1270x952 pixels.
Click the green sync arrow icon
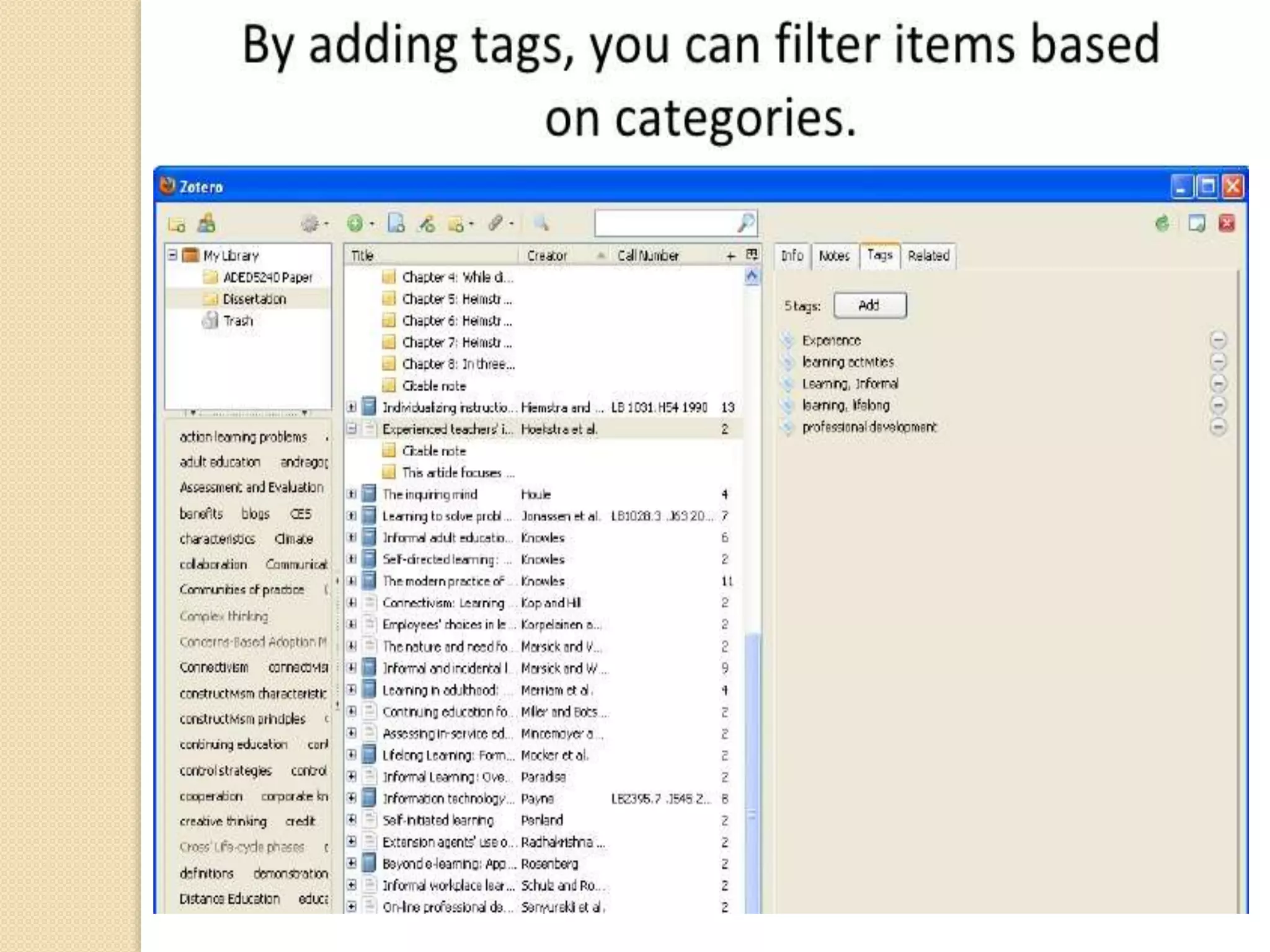[1163, 224]
